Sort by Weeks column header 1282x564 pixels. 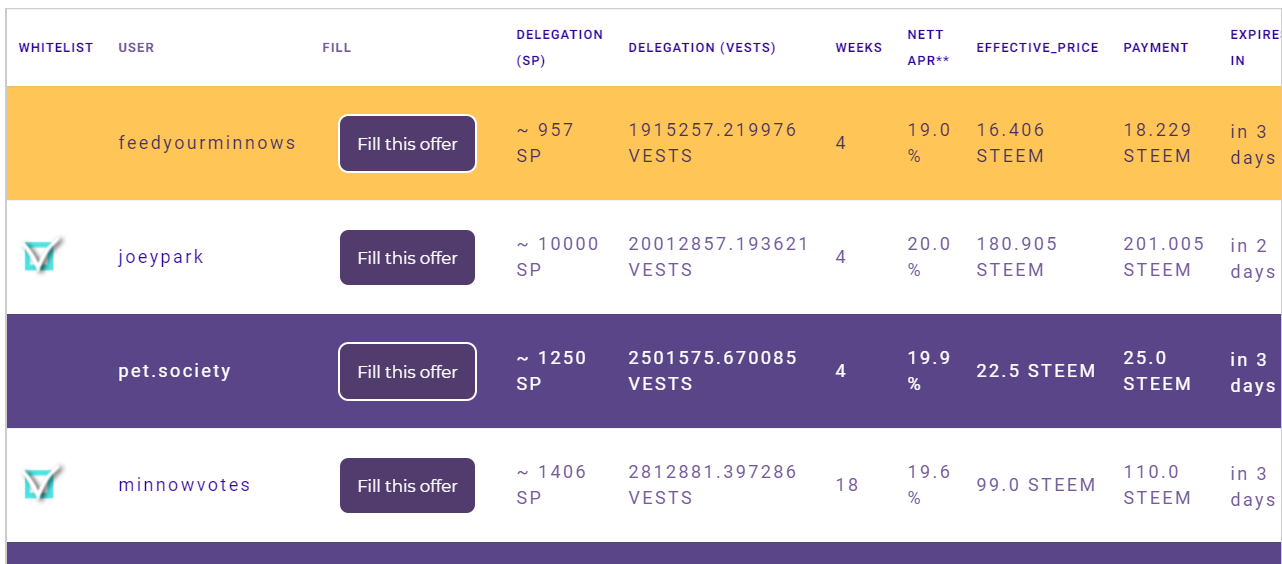click(x=859, y=48)
